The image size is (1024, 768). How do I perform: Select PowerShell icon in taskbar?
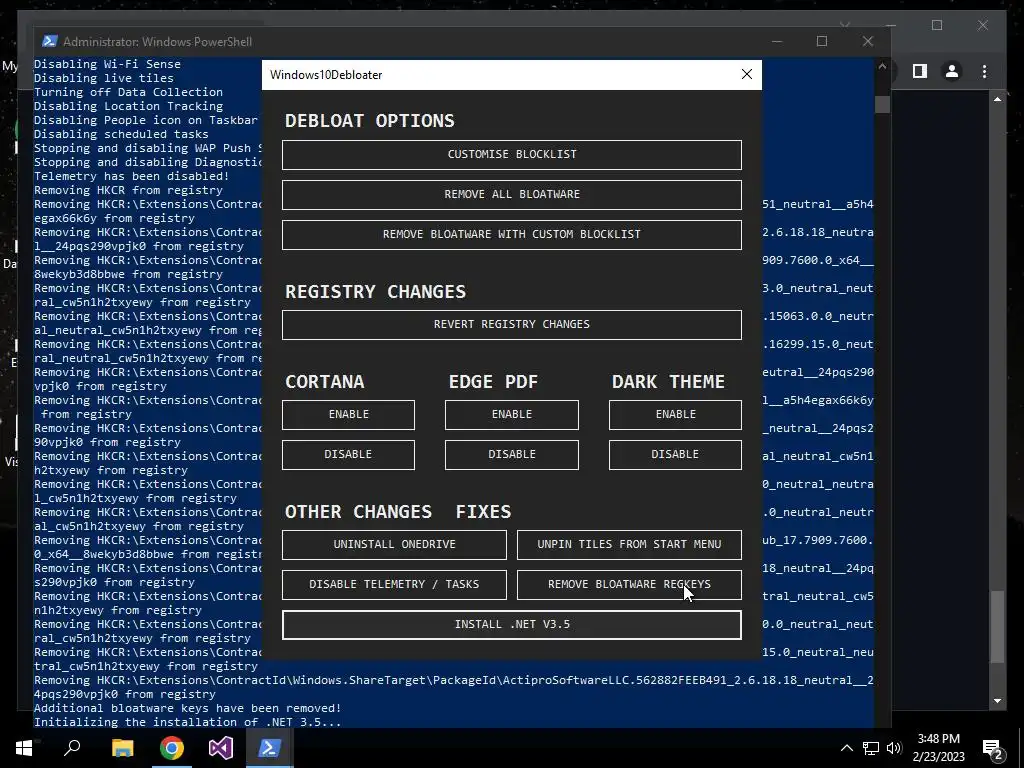coord(270,748)
